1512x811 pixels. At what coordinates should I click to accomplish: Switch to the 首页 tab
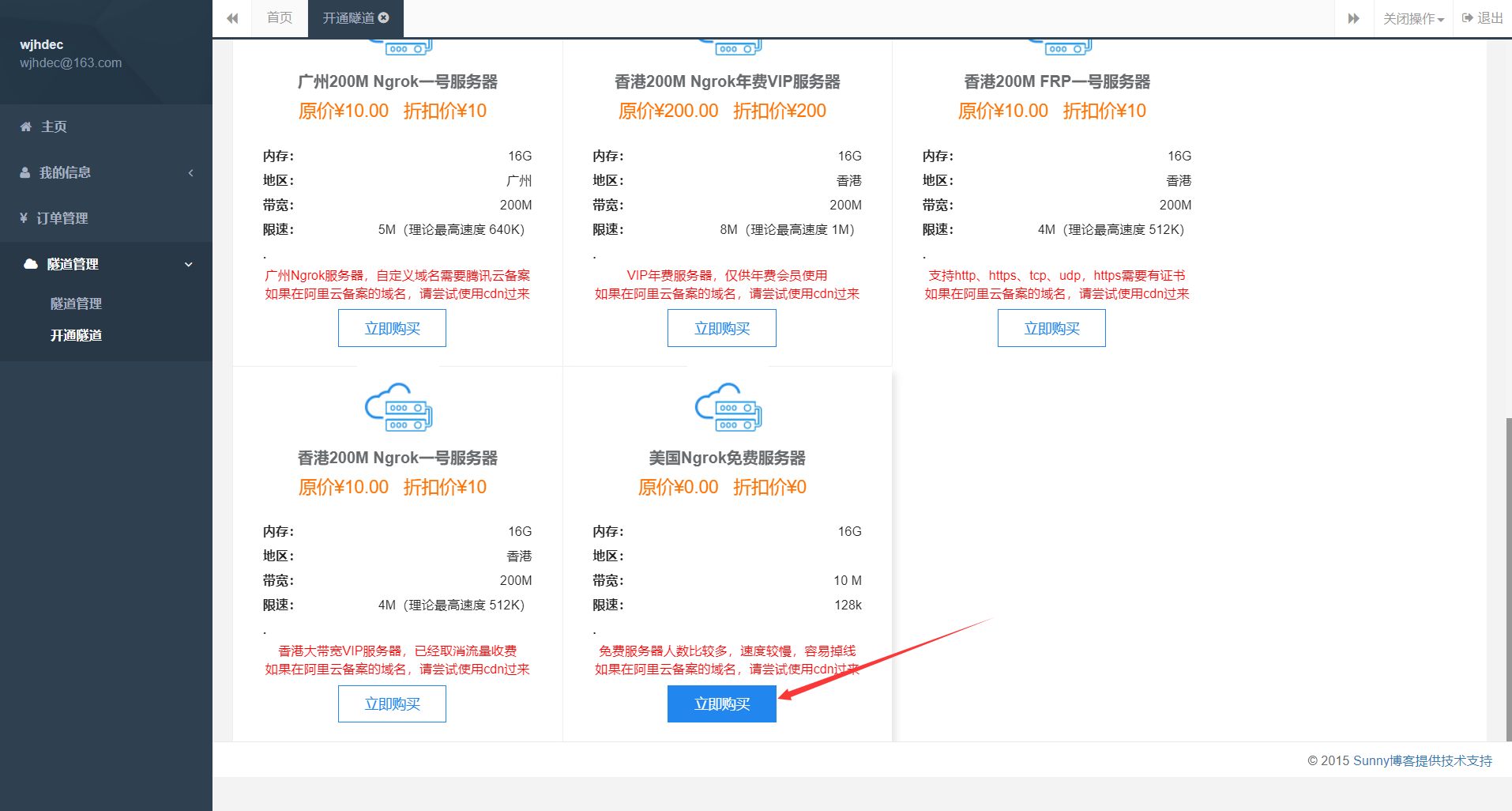point(280,18)
